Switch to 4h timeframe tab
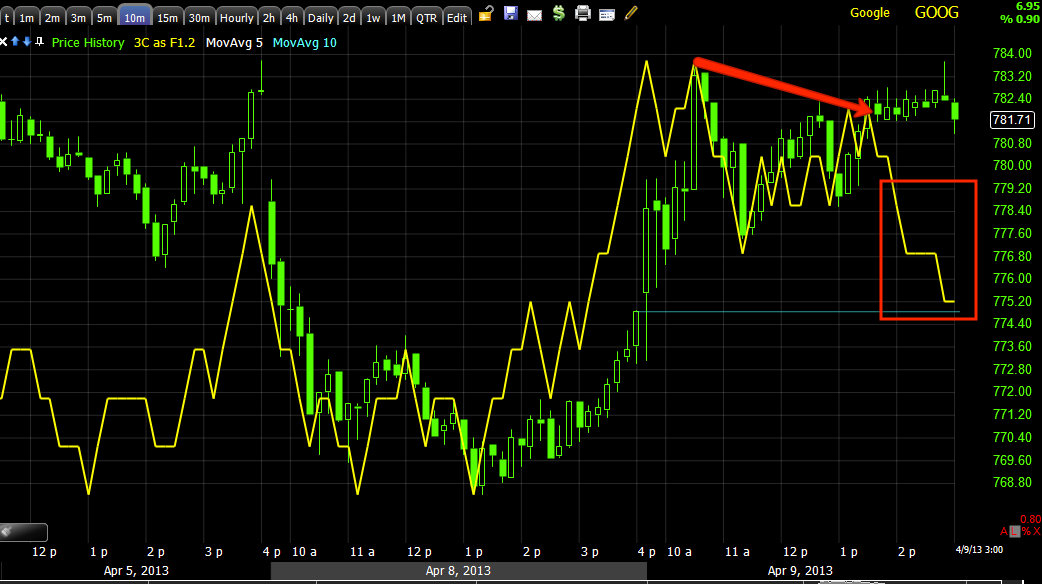Viewport: 1042px width, 584px height. click(x=292, y=18)
